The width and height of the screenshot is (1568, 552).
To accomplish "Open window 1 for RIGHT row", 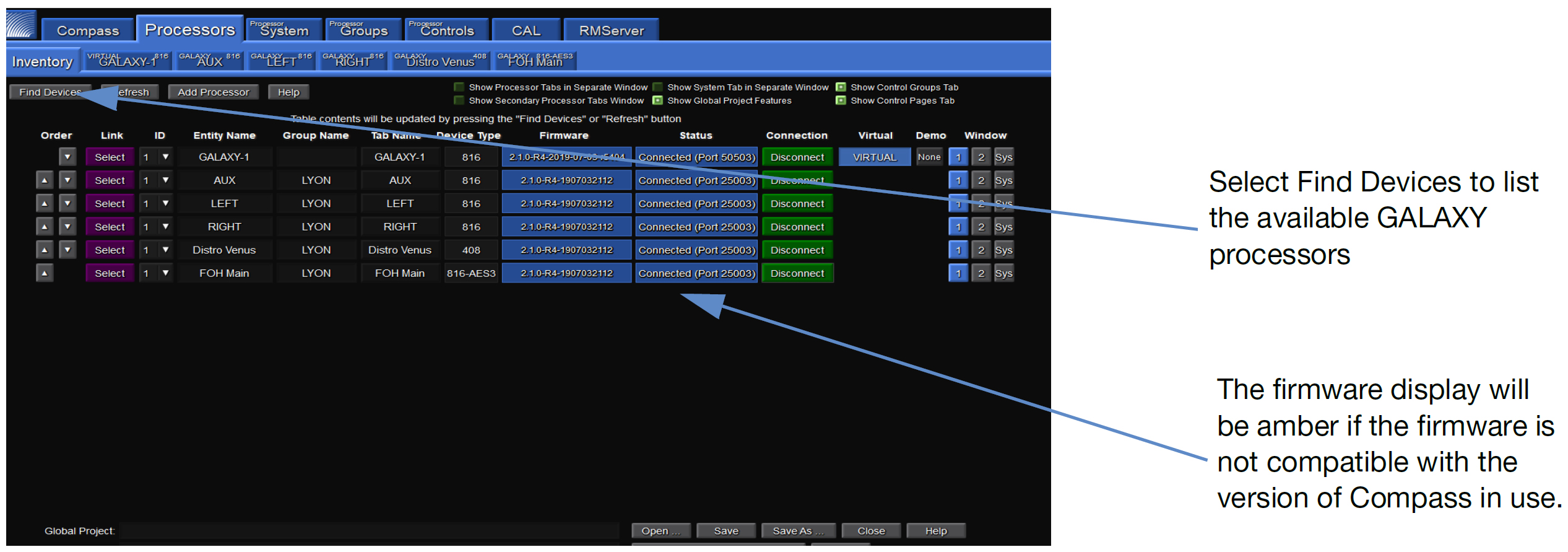I will point(958,227).
